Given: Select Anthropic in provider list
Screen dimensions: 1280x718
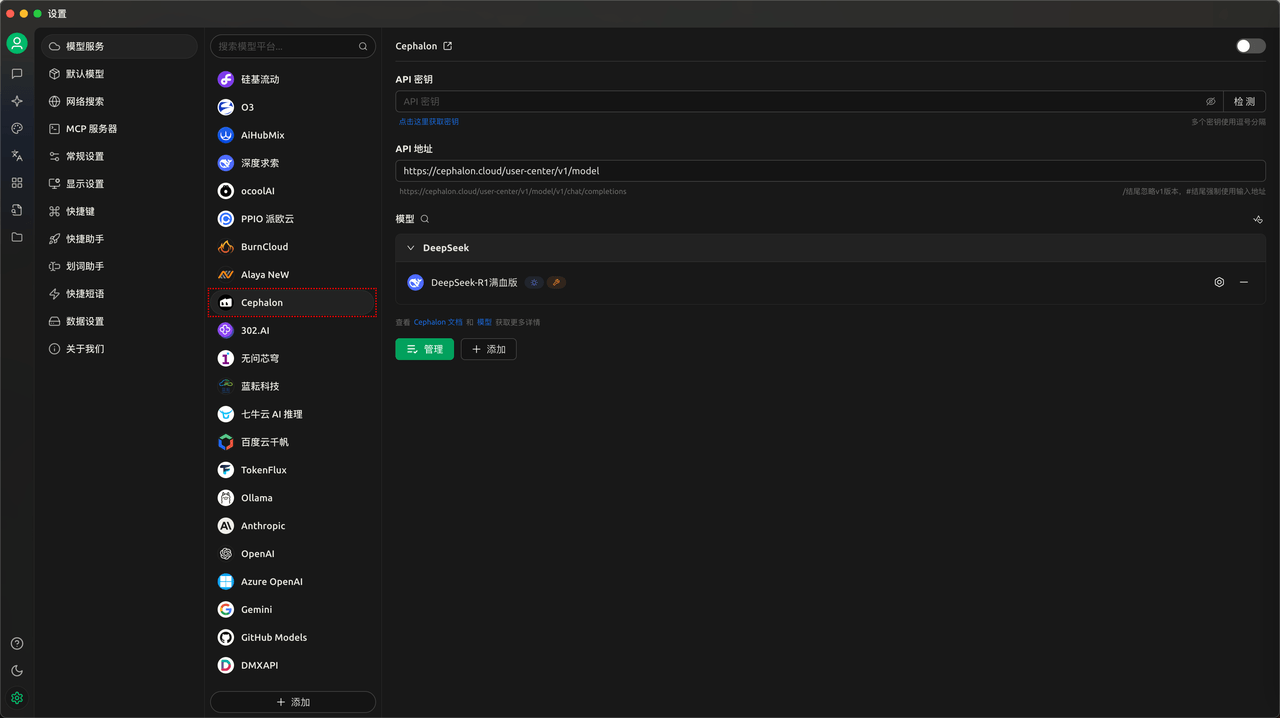Looking at the screenshot, I should [x=263, y=526].
